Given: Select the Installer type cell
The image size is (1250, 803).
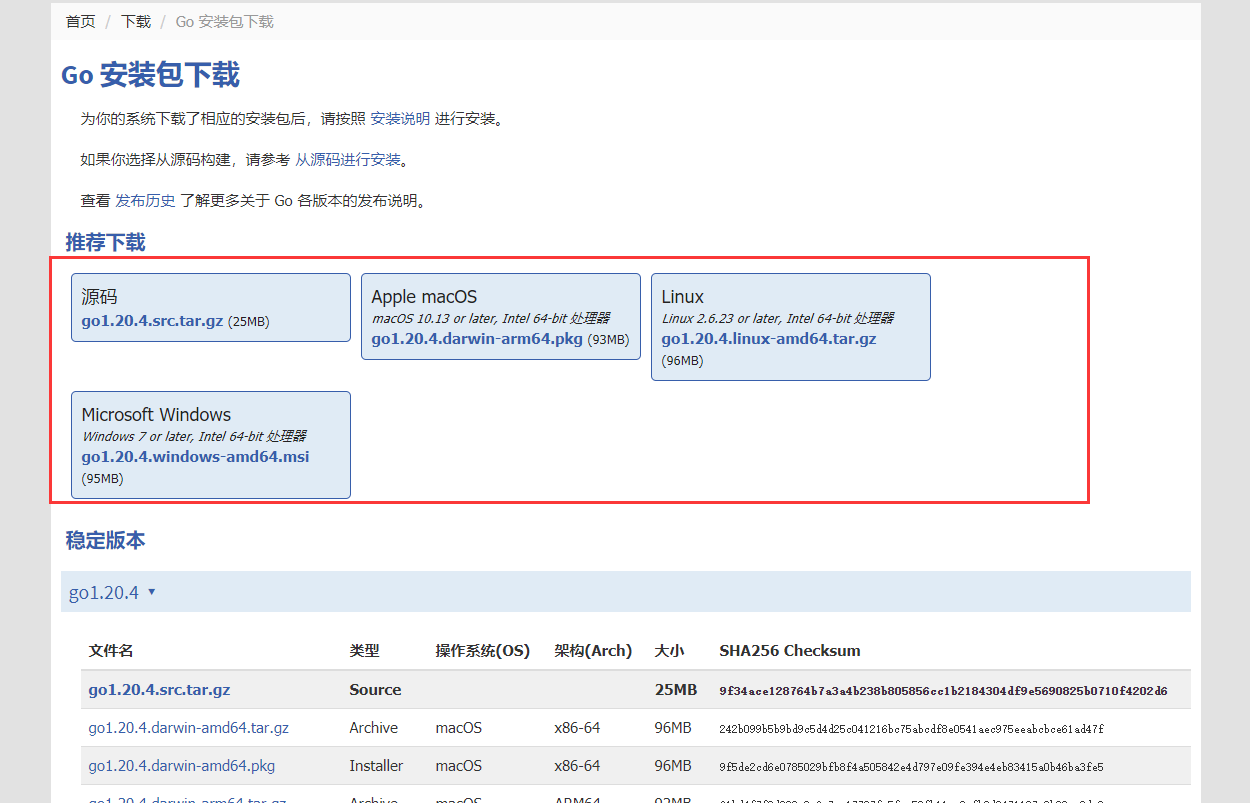Looking at the screenshot, I should (x=376, y=766).
